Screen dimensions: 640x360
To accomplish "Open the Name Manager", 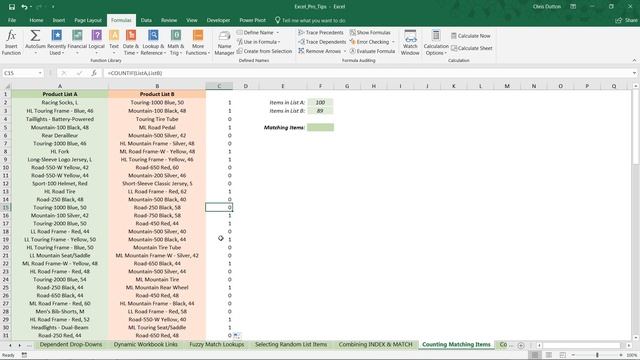I will tap(224, 42).
